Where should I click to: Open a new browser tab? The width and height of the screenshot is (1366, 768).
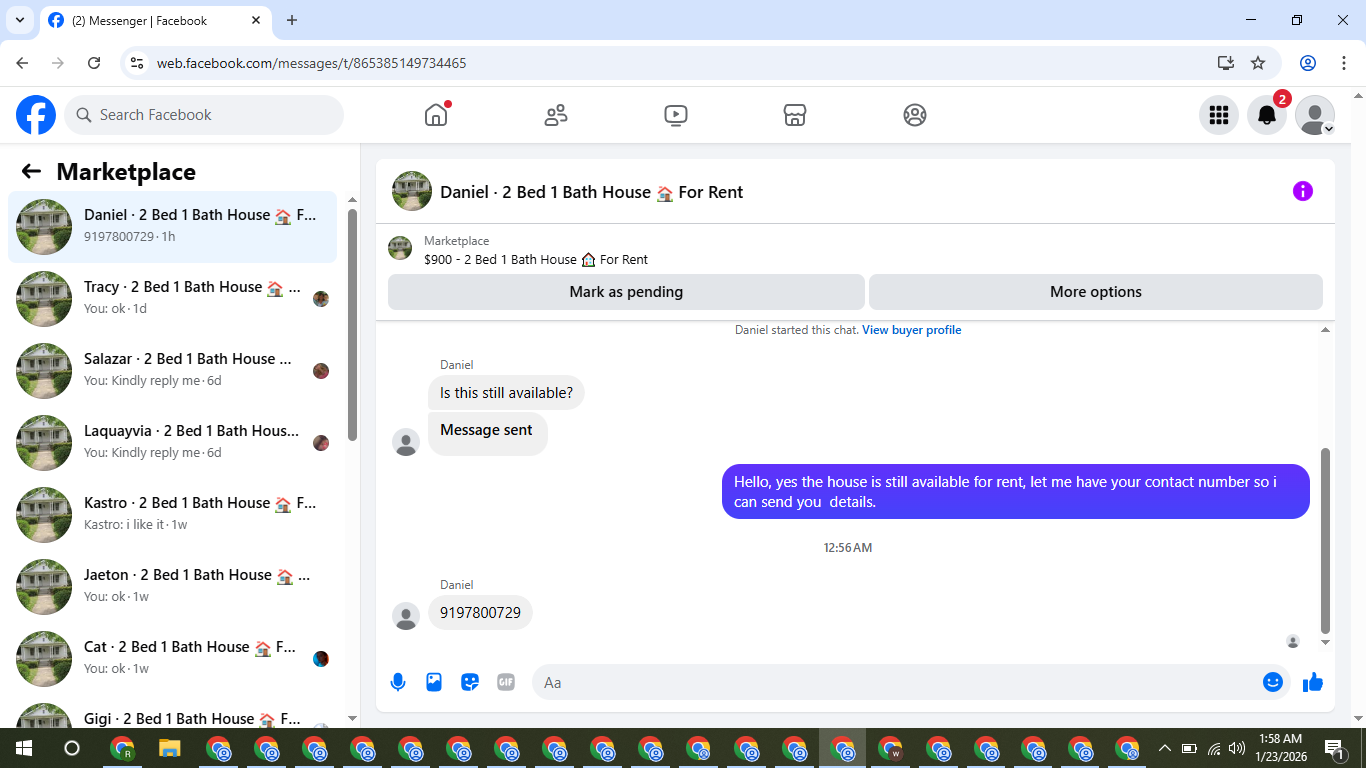[292, 20]
